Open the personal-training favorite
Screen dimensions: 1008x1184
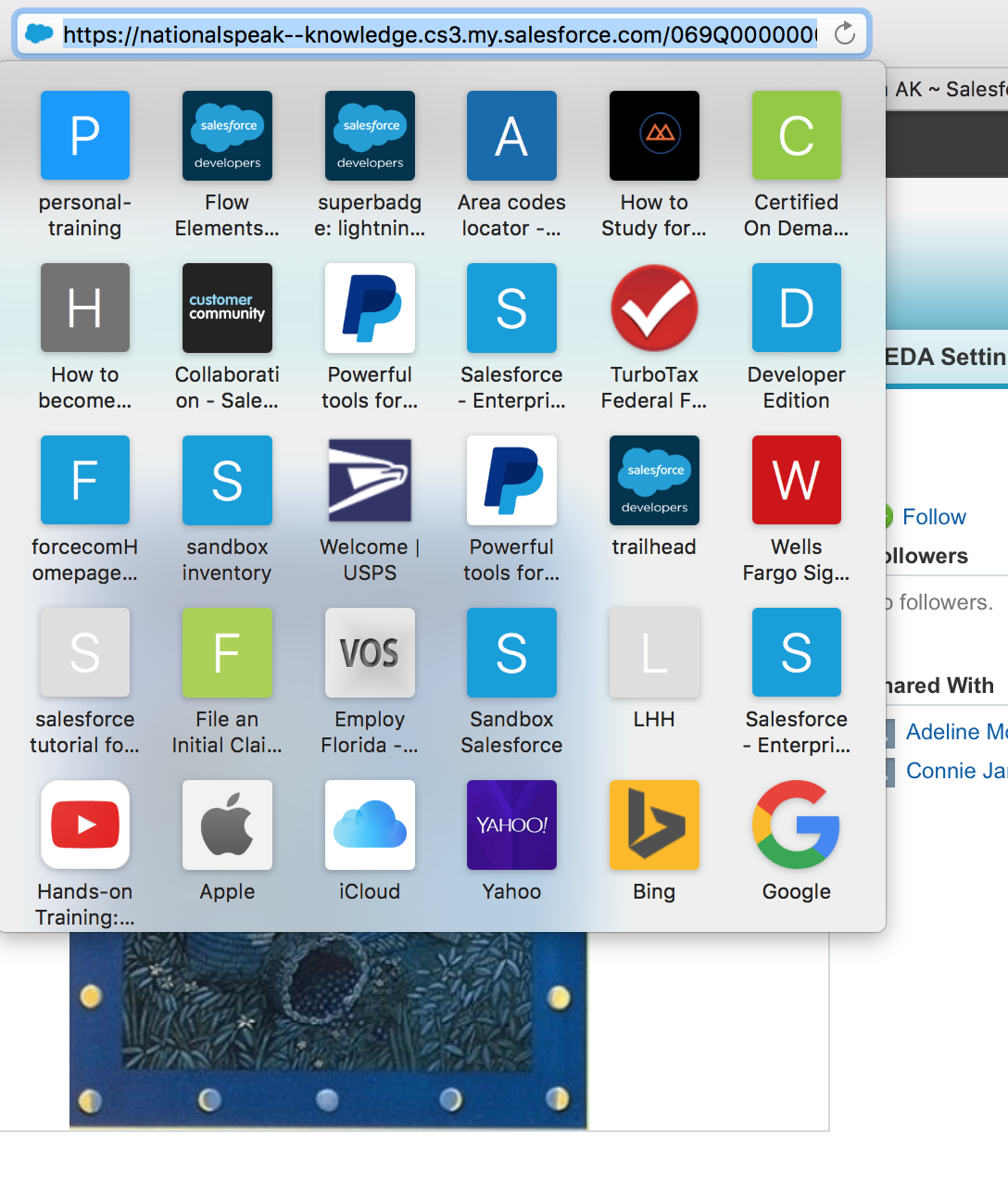pyautogui.click(x=85, y=135)
